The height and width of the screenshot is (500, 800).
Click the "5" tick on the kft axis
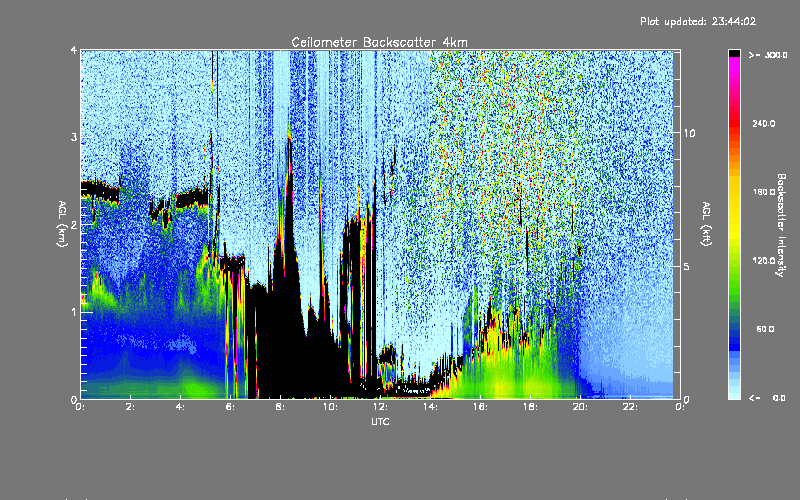click(687, 266)
